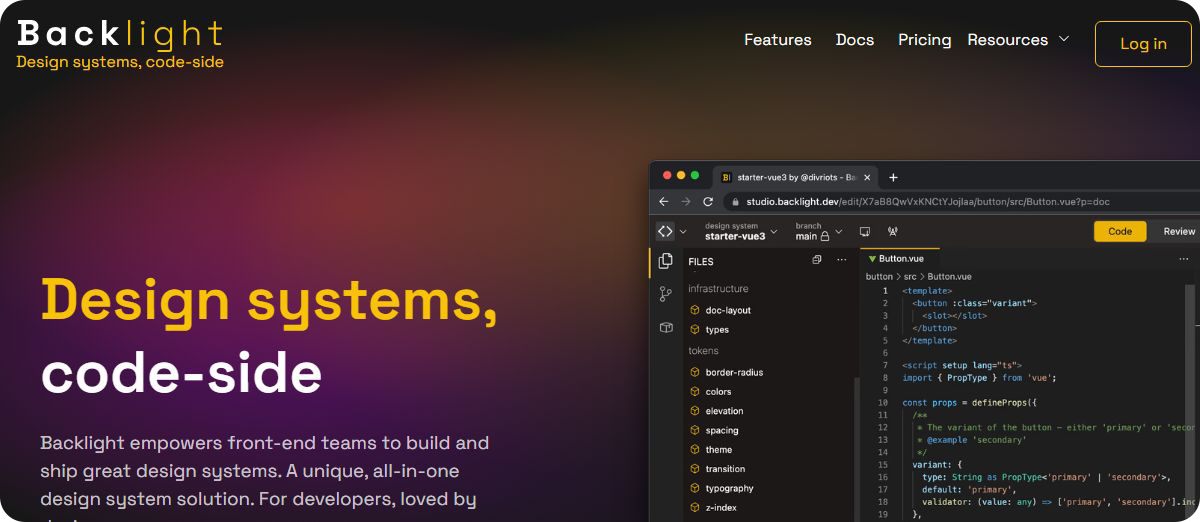
Task: Reload the studio.backlight.dev page
Action: [x=708, y=201]
